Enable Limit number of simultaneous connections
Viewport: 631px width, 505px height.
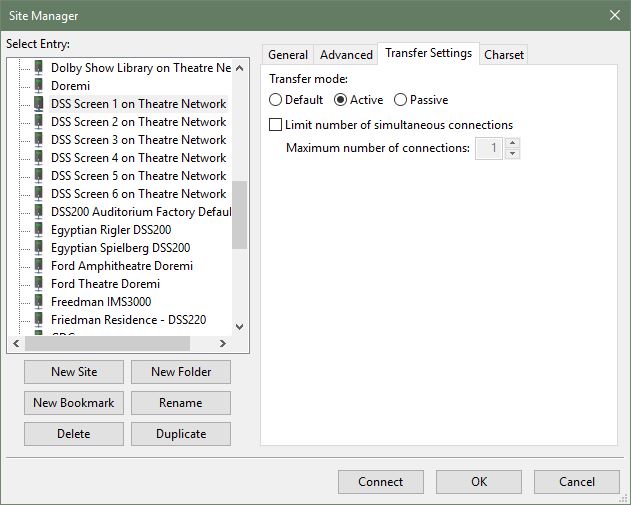(275, 125)
